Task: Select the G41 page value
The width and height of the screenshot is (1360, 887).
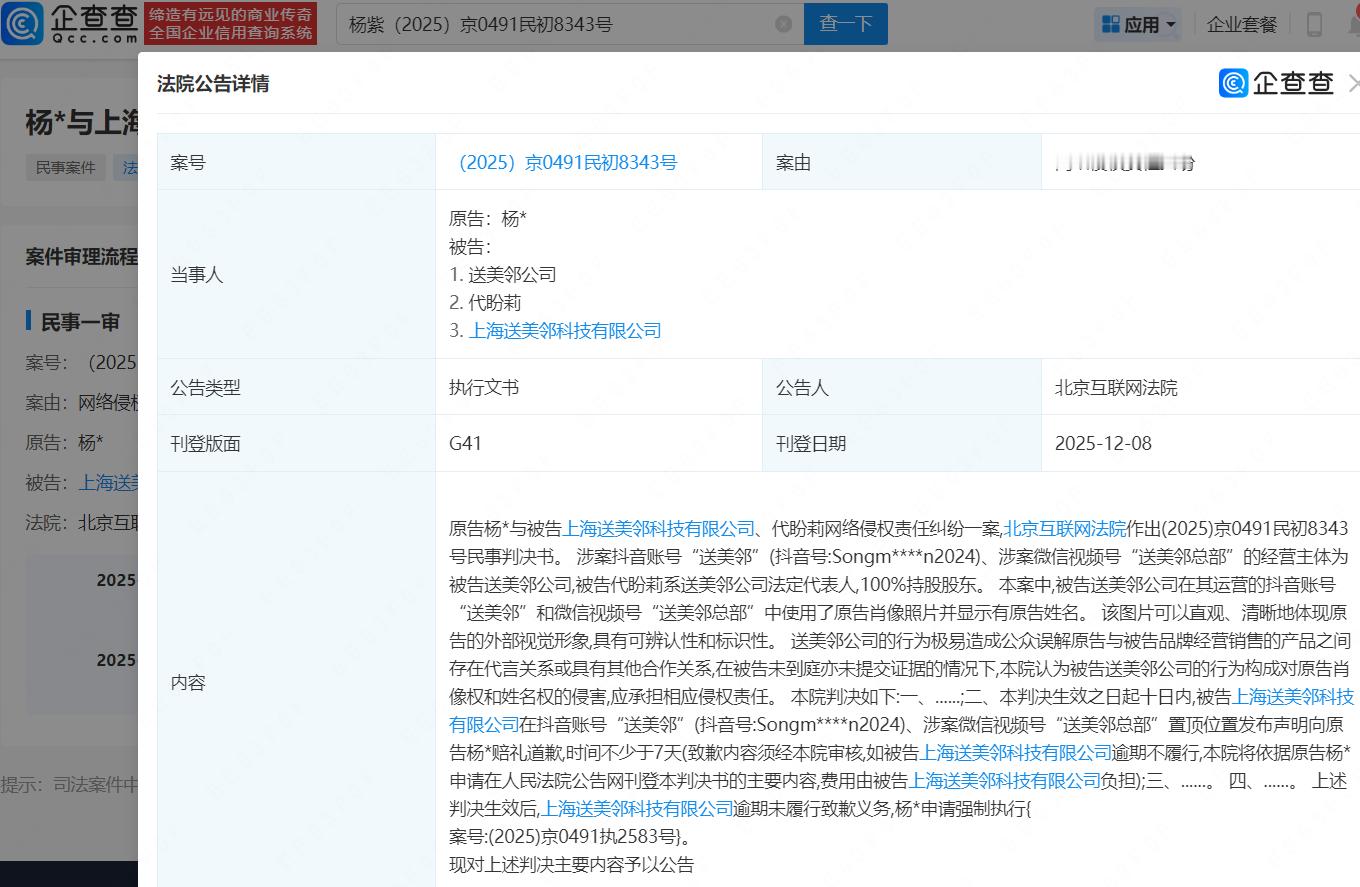Action: click(466, 443)
